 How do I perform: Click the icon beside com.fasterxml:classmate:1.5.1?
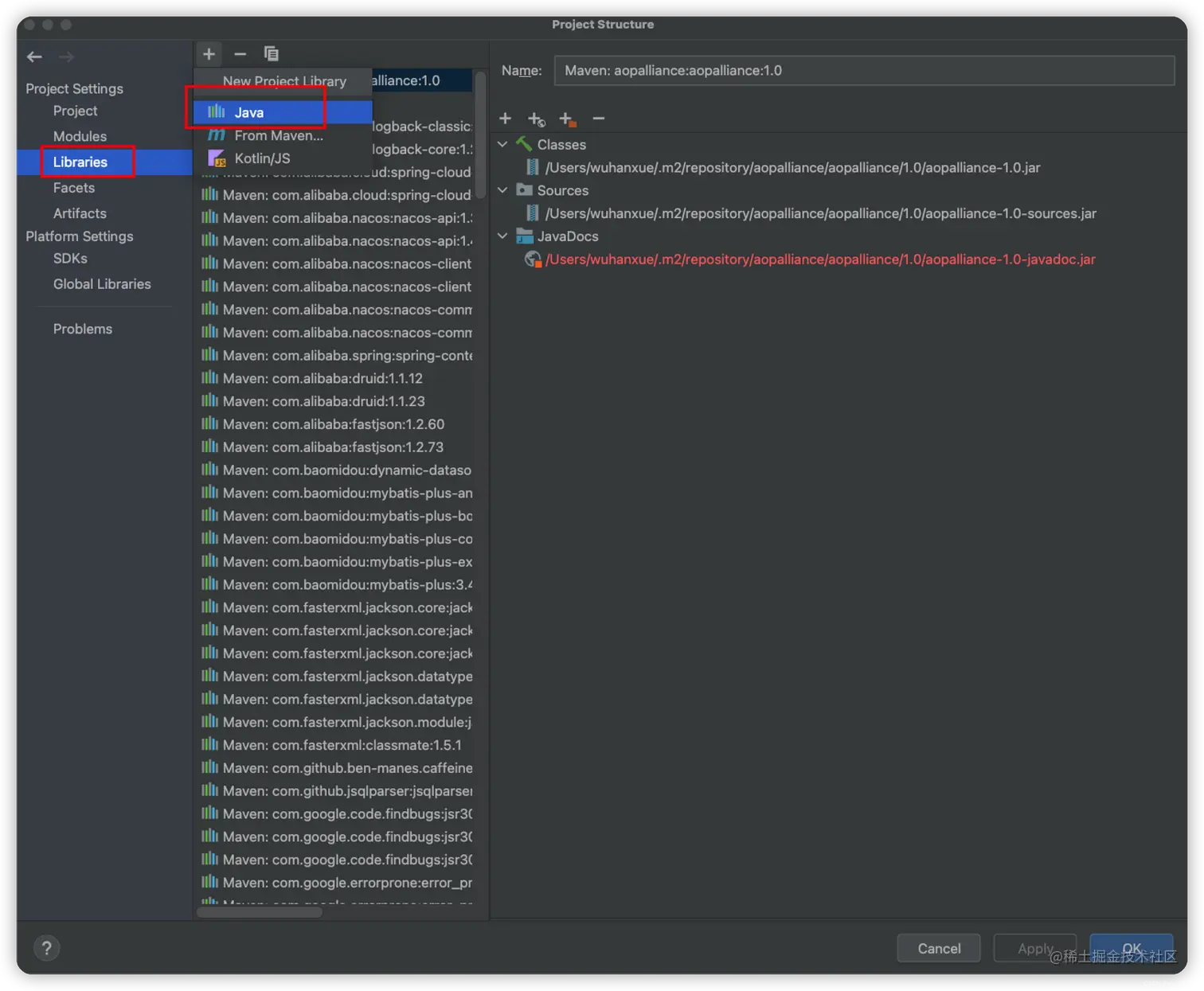(x=209, y=744)
